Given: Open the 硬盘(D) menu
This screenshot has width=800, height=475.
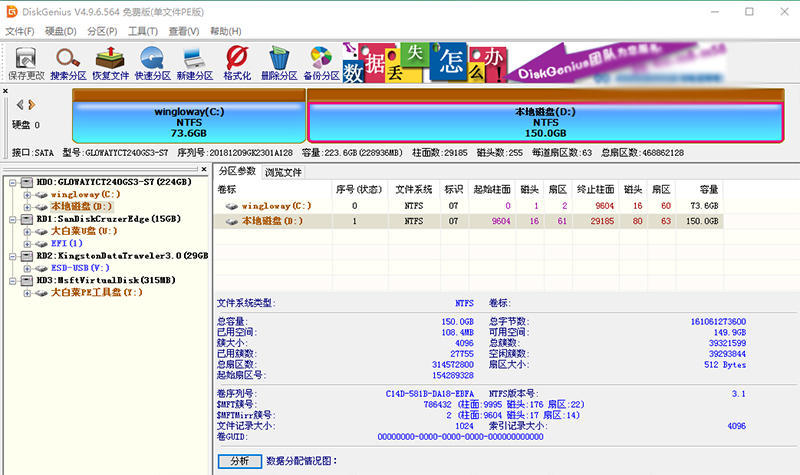Looking at the screenshot, I should tap(60, 32).
